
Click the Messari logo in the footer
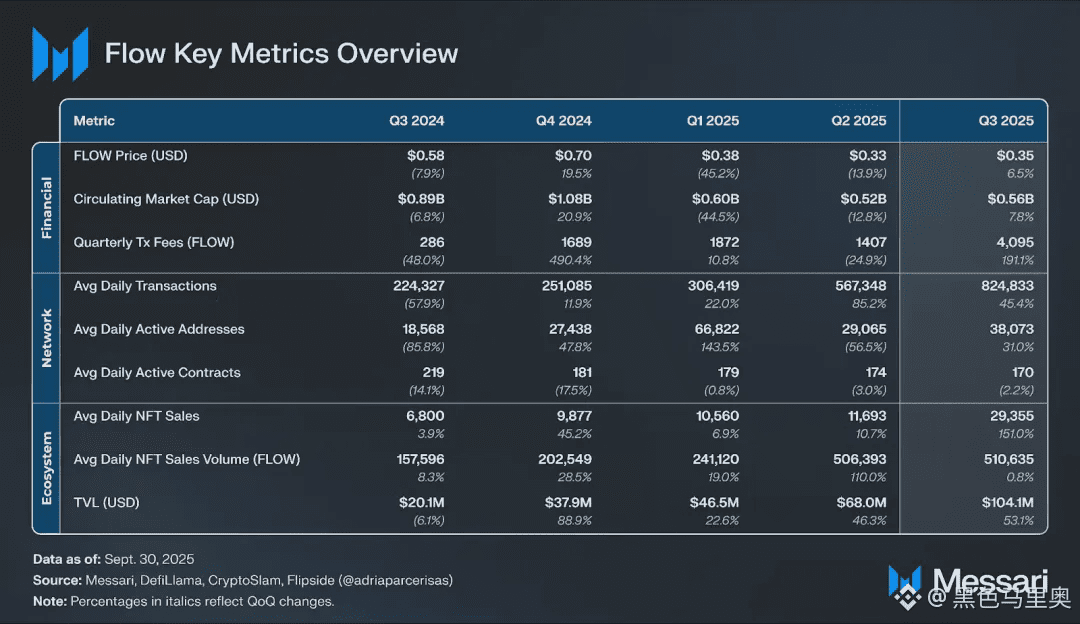(x=968, y=582)
